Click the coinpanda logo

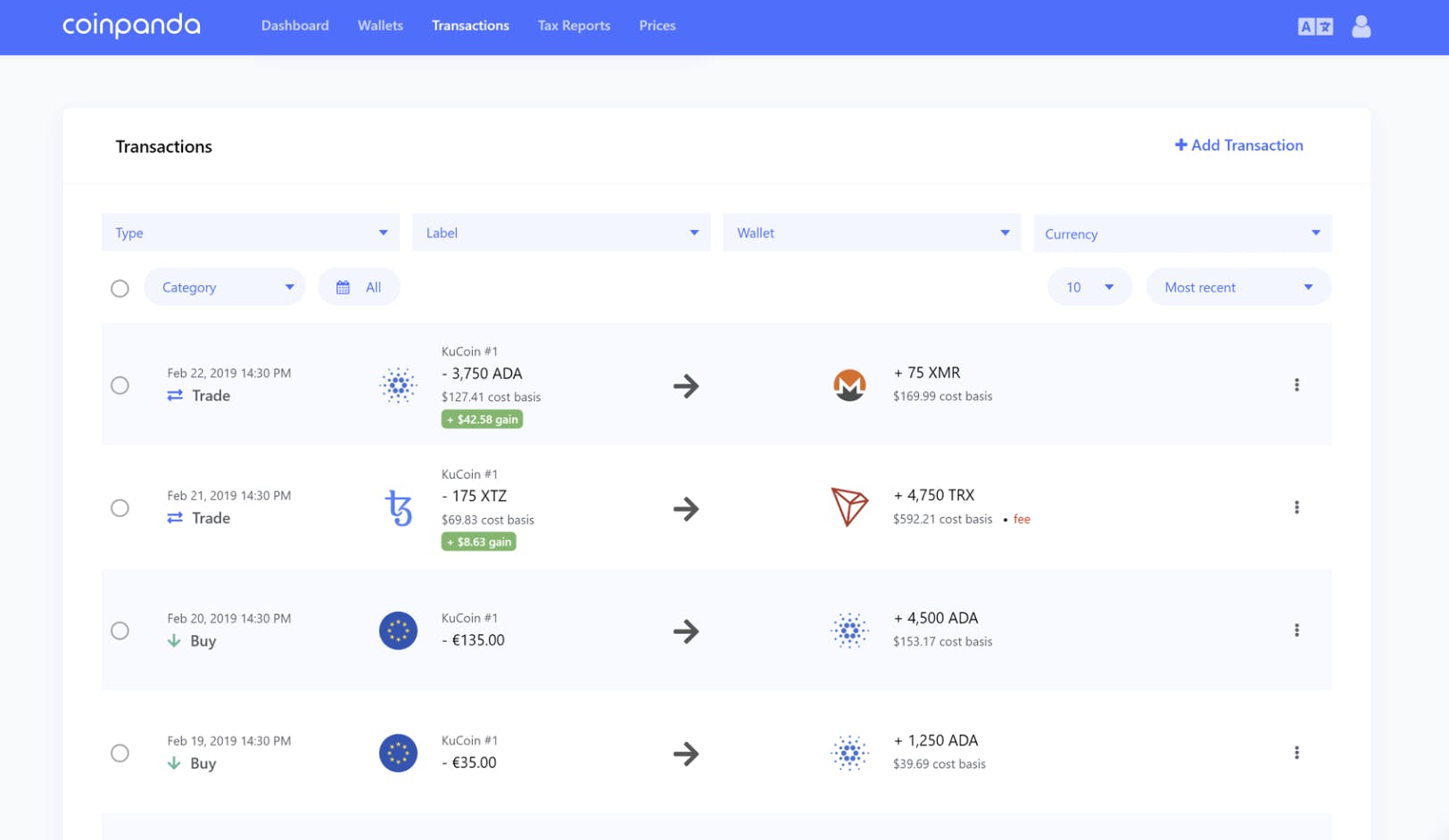pos(131,25)
